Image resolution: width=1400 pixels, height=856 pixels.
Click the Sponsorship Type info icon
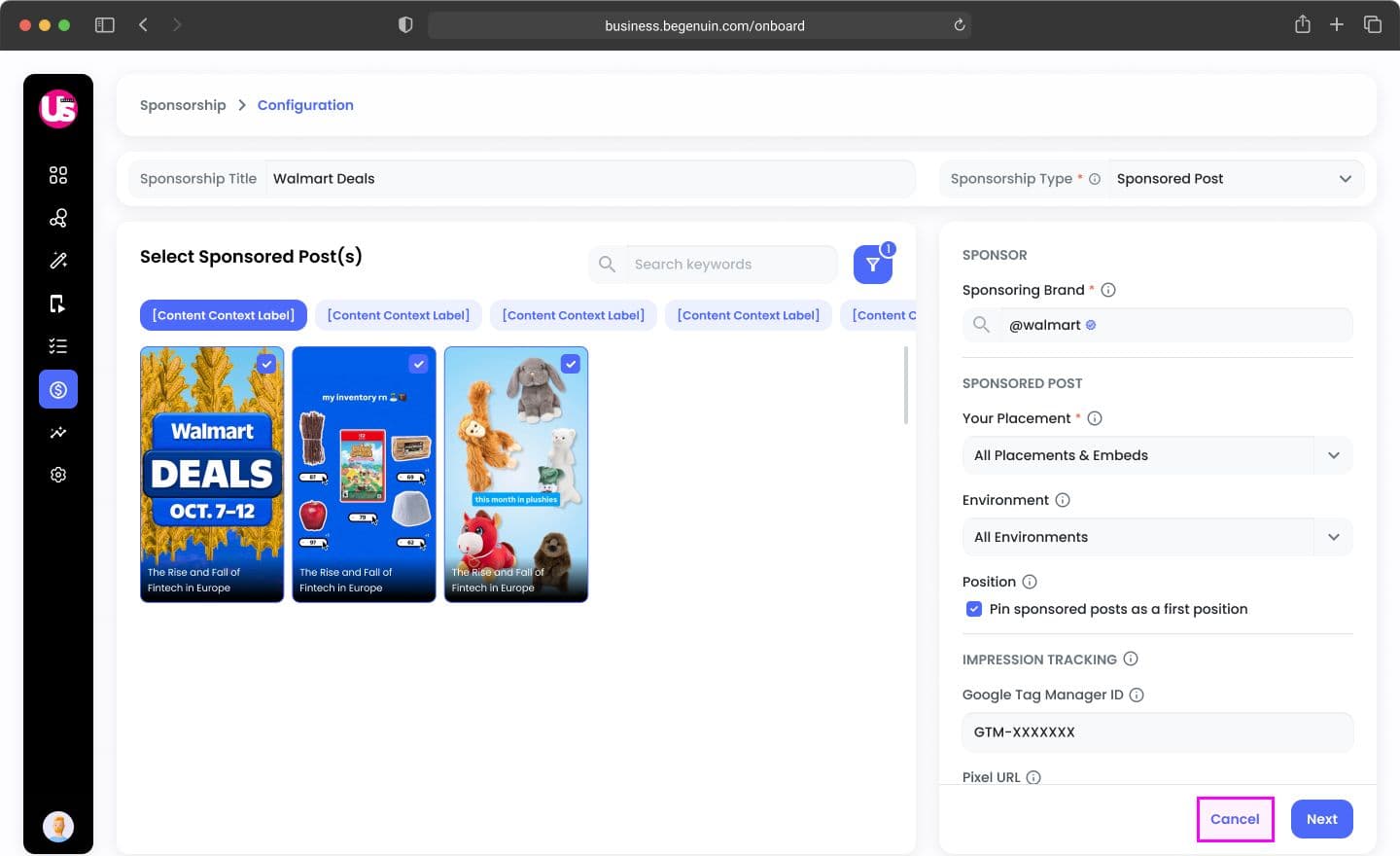1095,179
